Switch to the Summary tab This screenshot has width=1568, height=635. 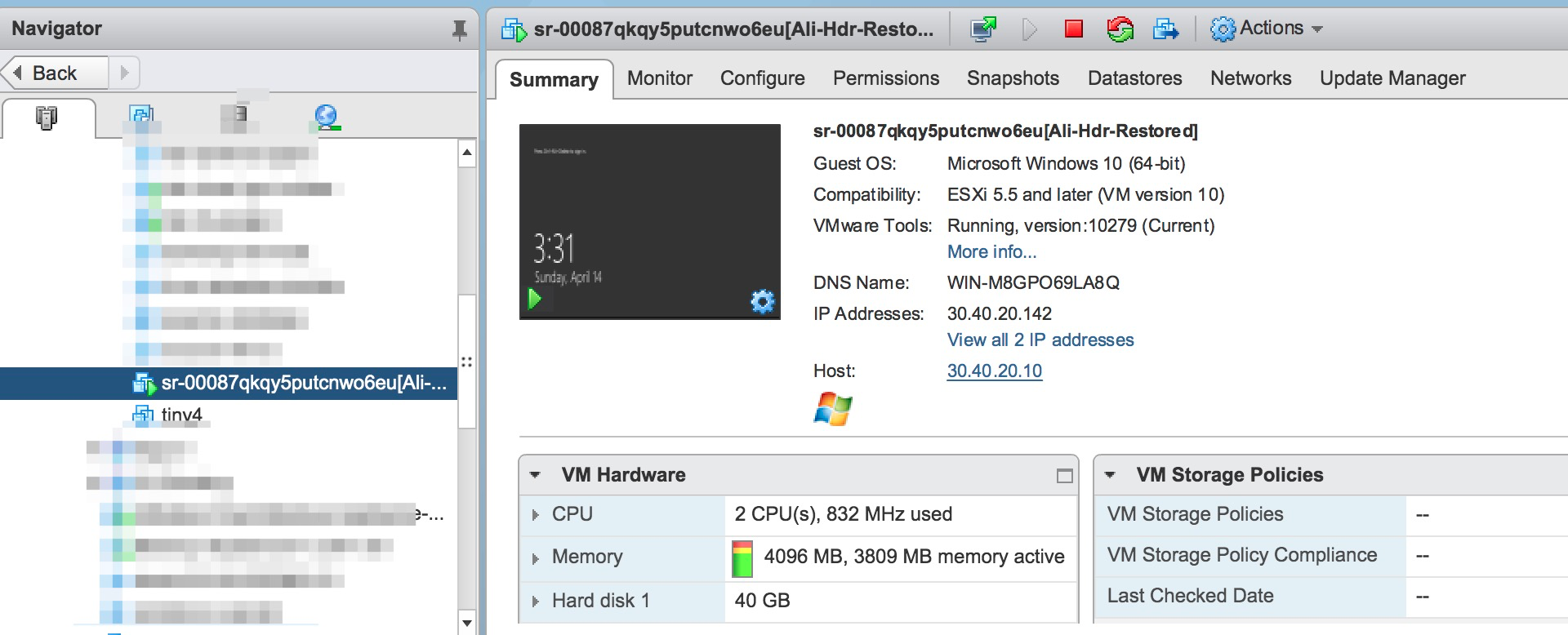[554, 79]
